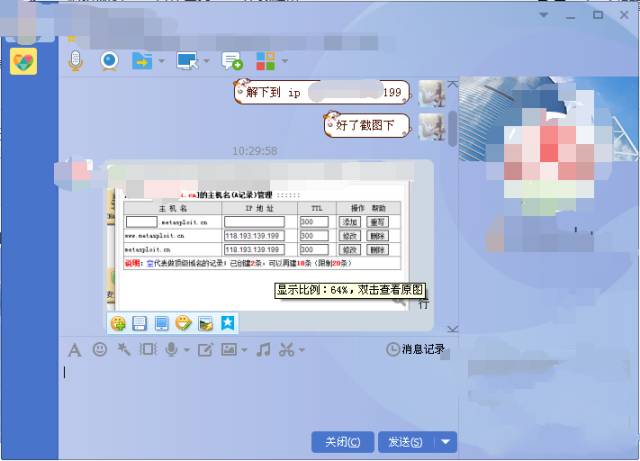
Task: Click the 发送(S) button
Action: [405, 442]
